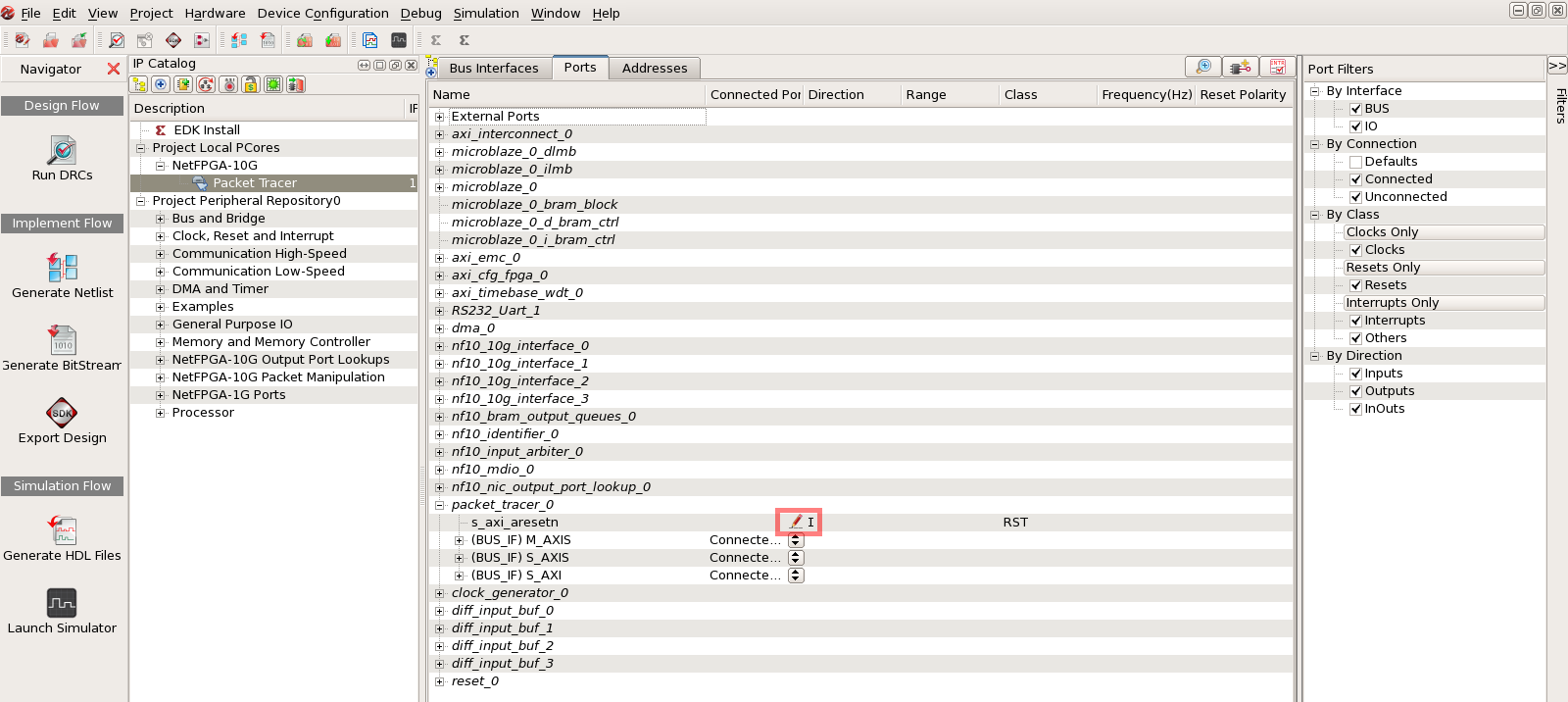Switch to the Bus Interfaces tab
The image size is (1568, 702).
point(493,68)
